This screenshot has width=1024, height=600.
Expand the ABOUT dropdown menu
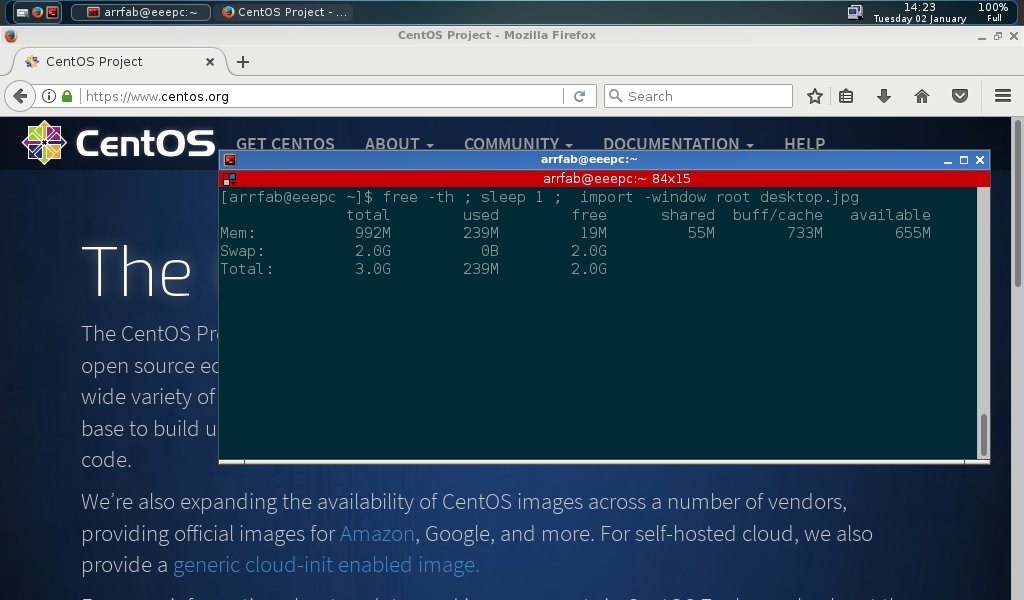pyautogui.click(x=399, y=144)
